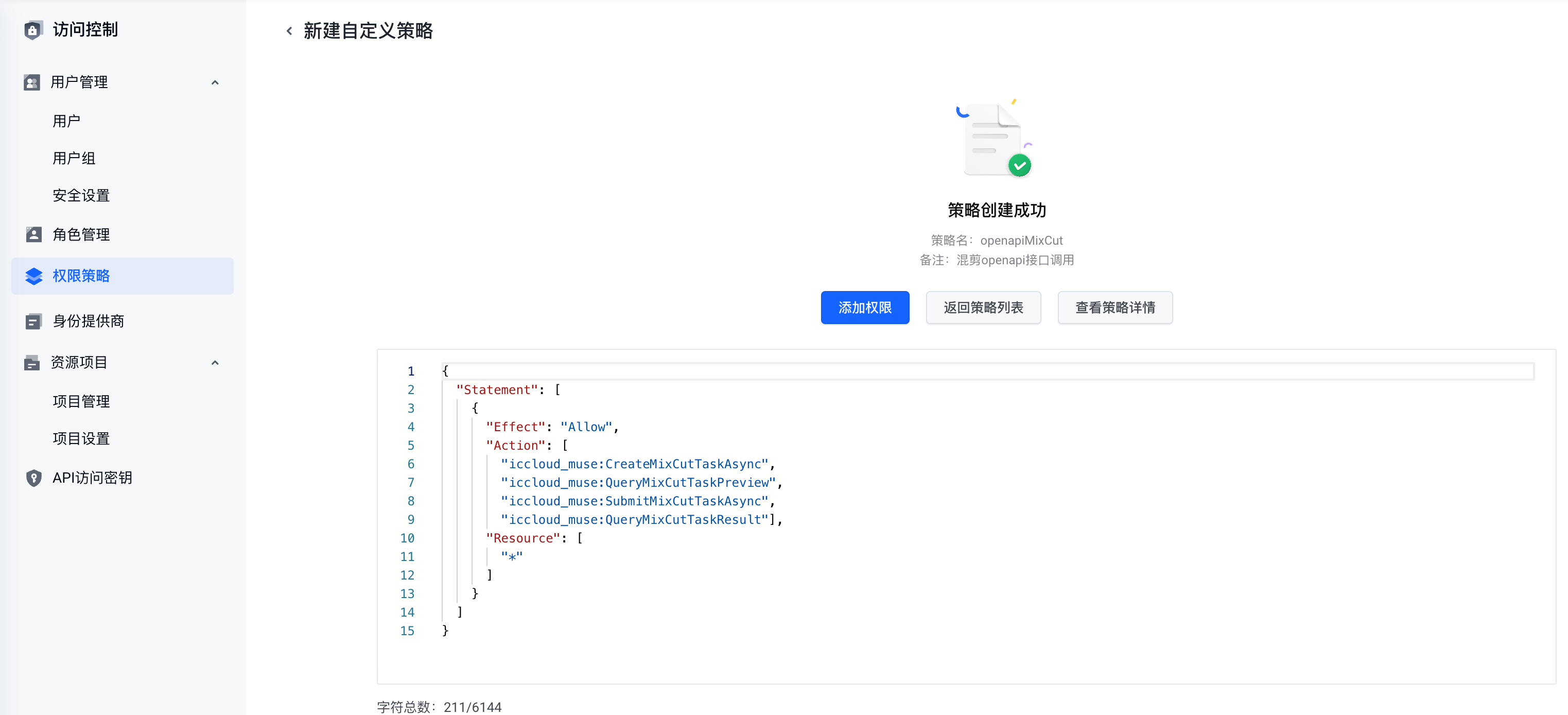The image size is (1568, 715).
Task: Click the API访问密钥 shield key icon
Action: [x=33, y=478]
